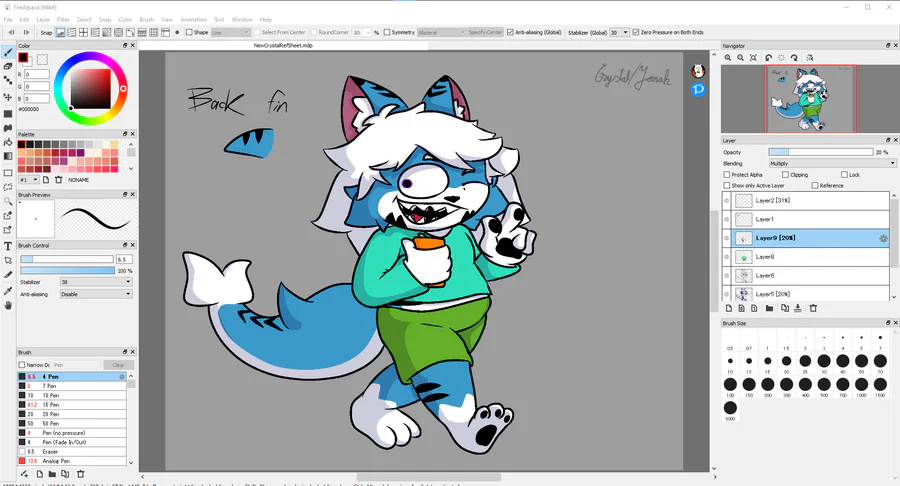
Task: Enable the layer Lock checkbox
Action: [x=844, y=174]
